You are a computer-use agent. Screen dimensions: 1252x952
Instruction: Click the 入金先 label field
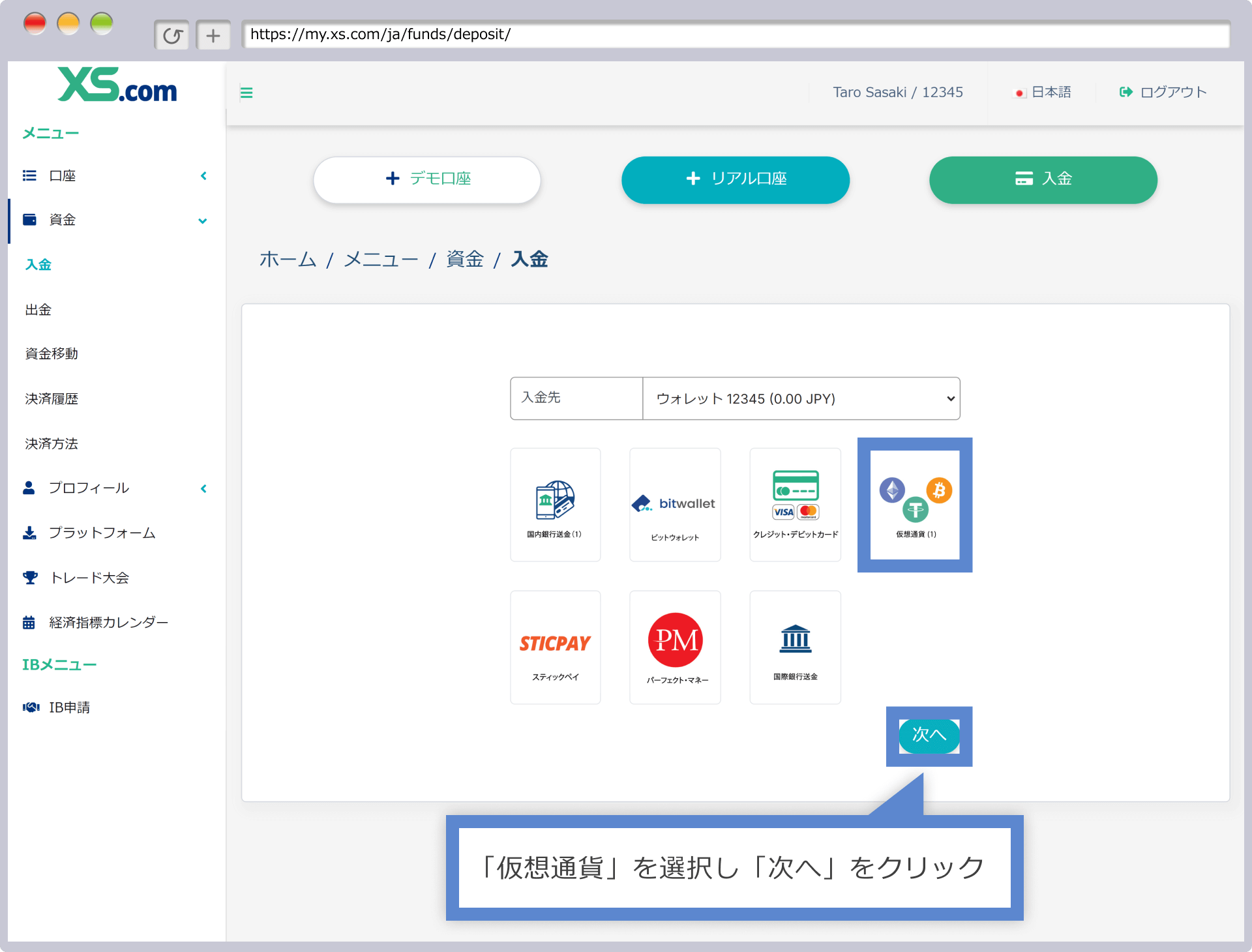(576, 398)
